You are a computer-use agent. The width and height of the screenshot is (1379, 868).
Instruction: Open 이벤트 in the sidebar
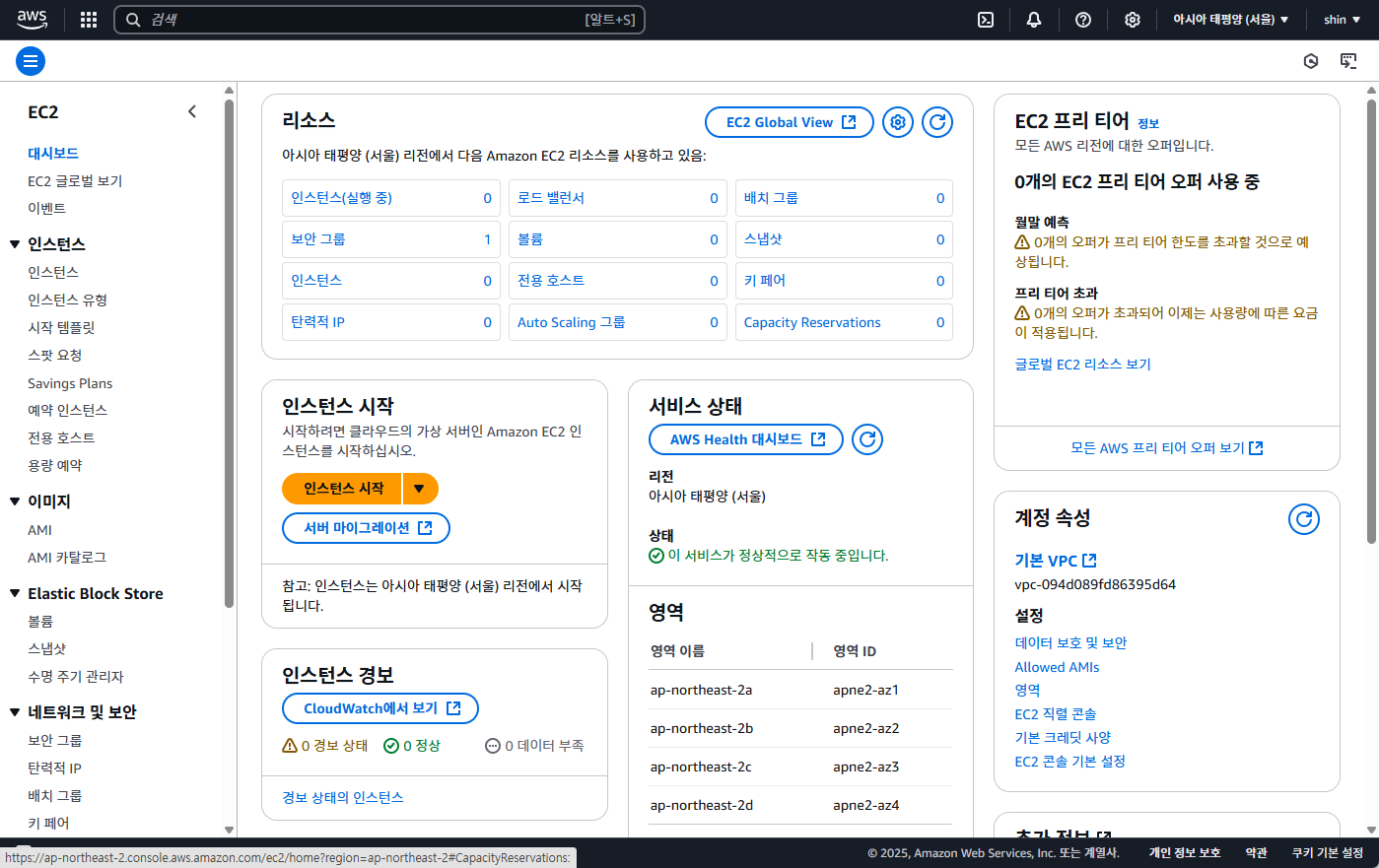(46, 209)
